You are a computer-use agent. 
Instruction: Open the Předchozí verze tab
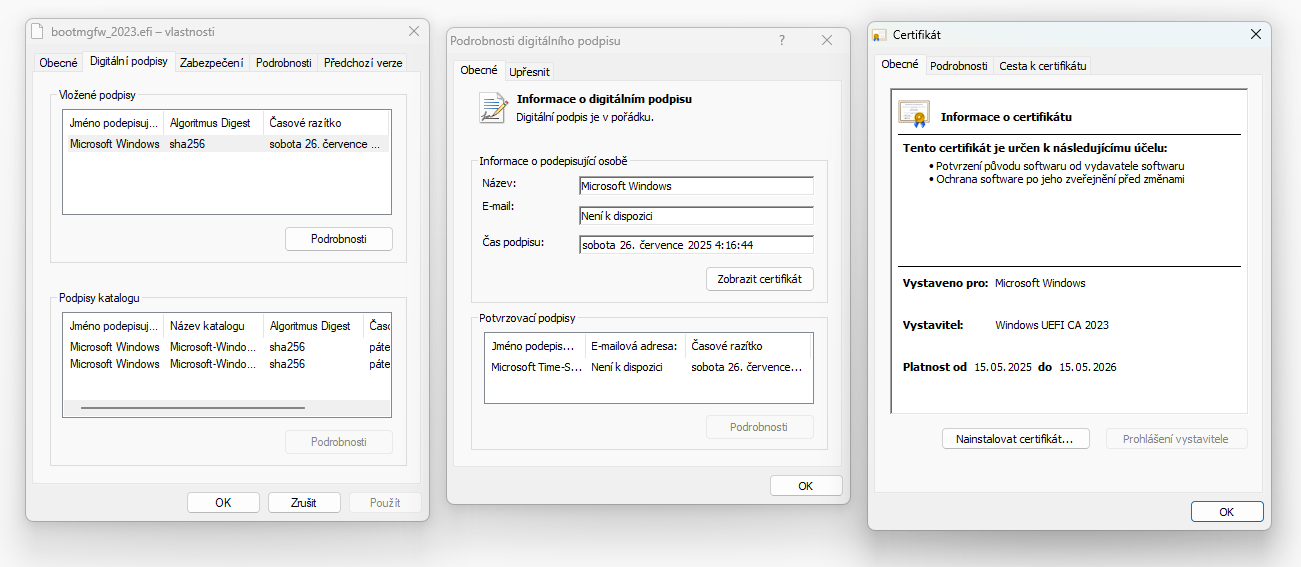click(x=363, y=62)
